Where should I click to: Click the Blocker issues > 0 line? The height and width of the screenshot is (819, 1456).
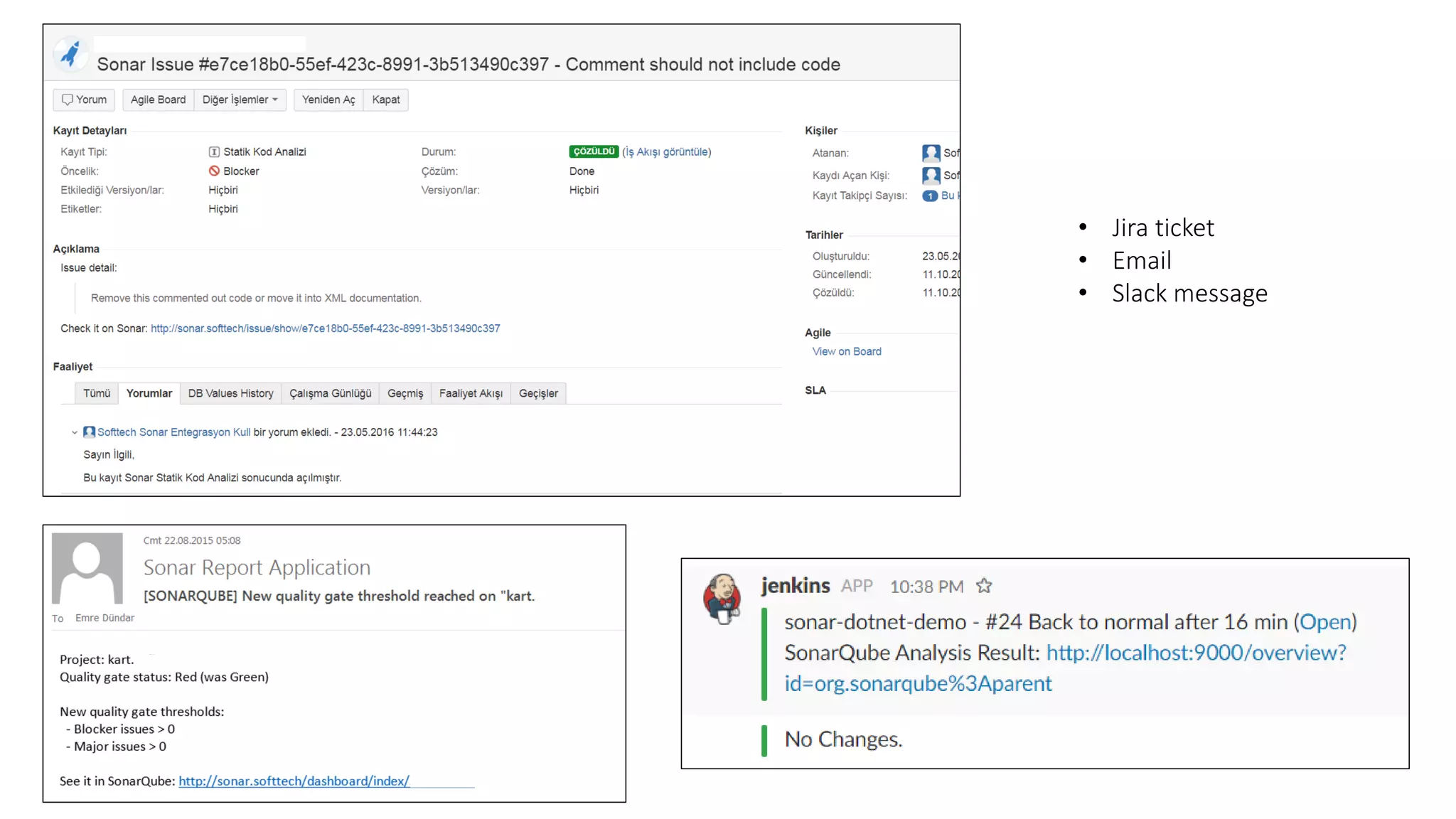120,729
